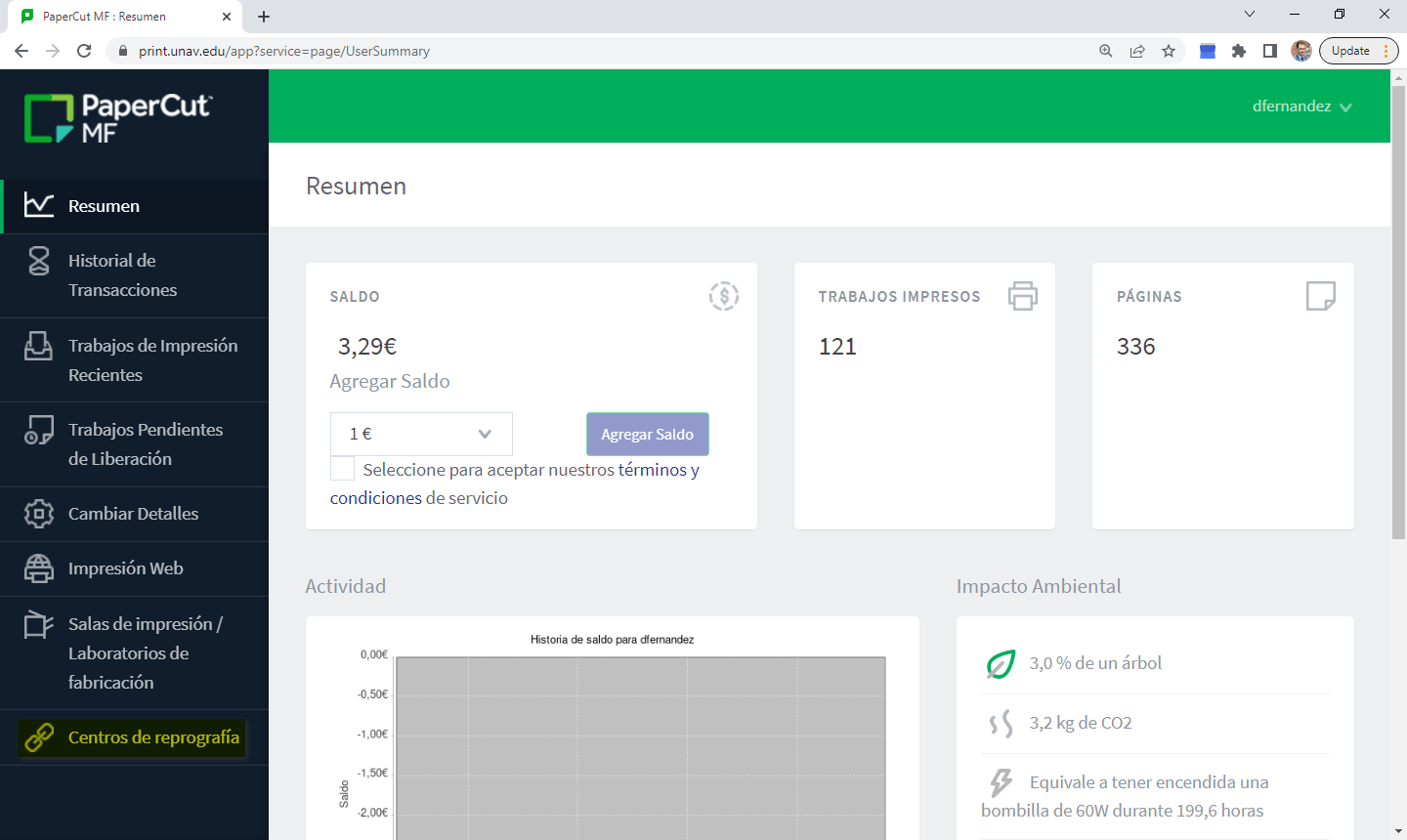Click the Cambiar Detalles gear icon
The image size is (1407, 840).
[39, 514]
